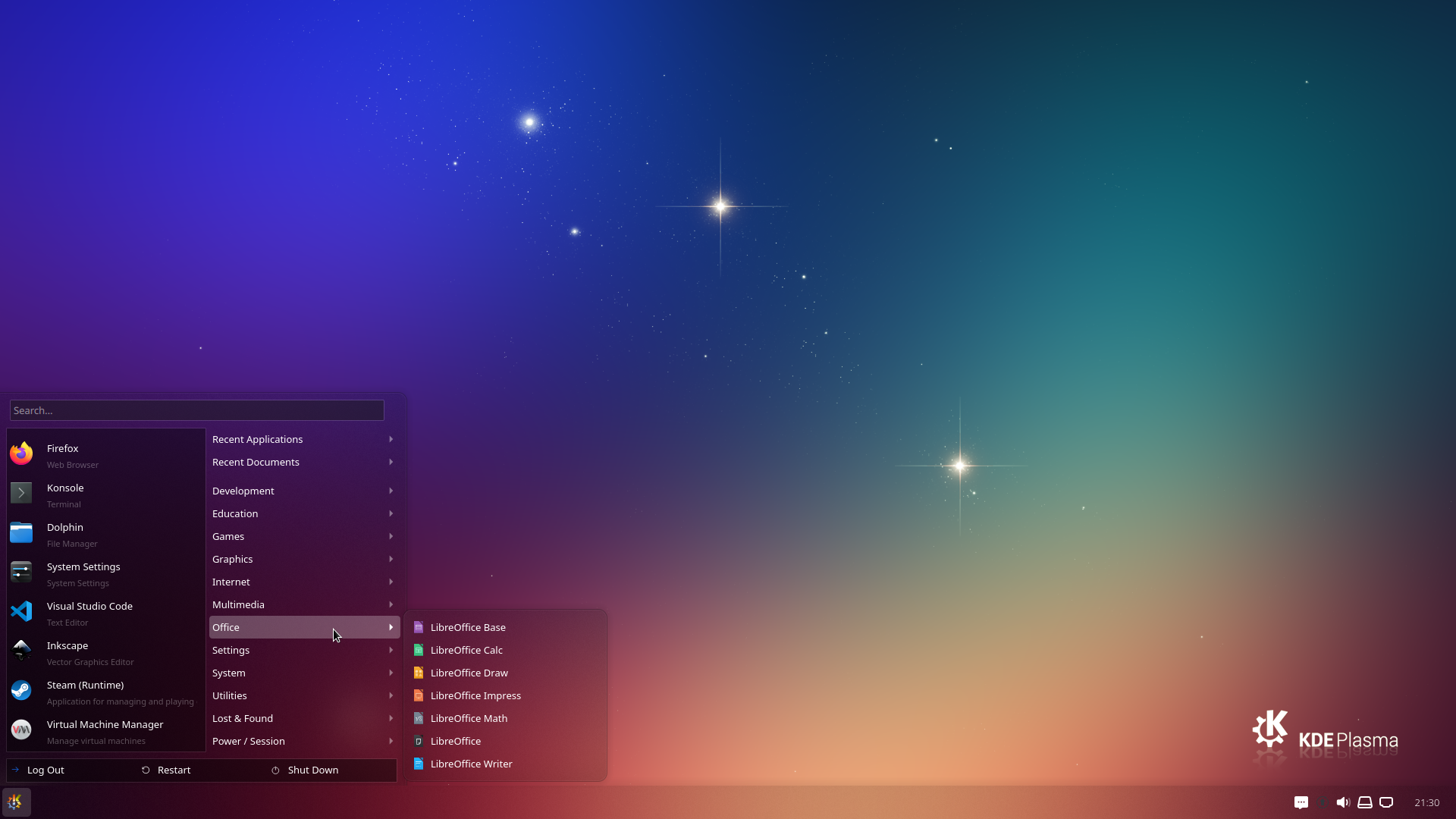Expand the Education category
1456x819 pixels.
click(x=304, y=513)
